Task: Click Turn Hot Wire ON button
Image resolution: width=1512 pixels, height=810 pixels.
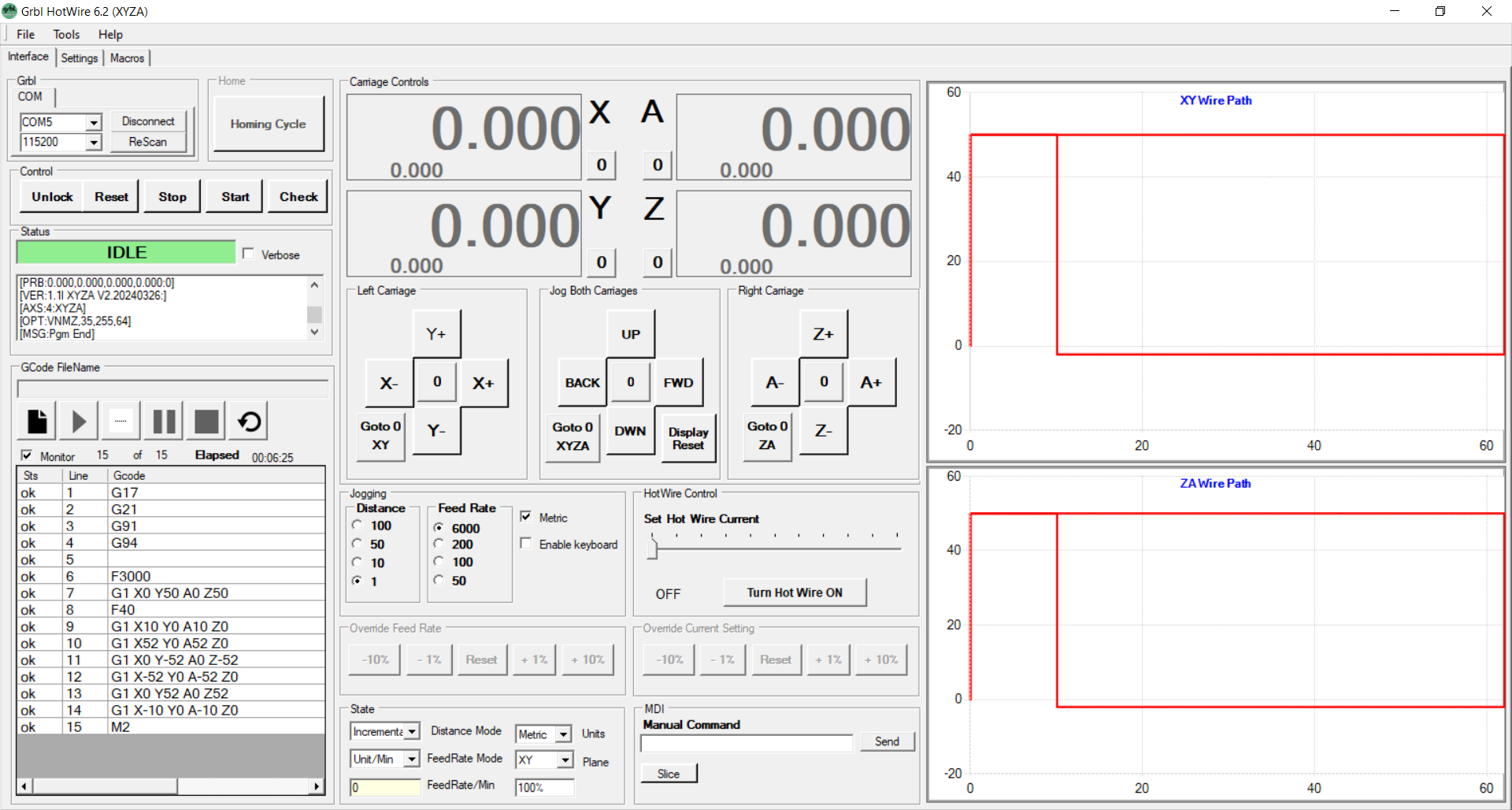Action: [794, 593]
